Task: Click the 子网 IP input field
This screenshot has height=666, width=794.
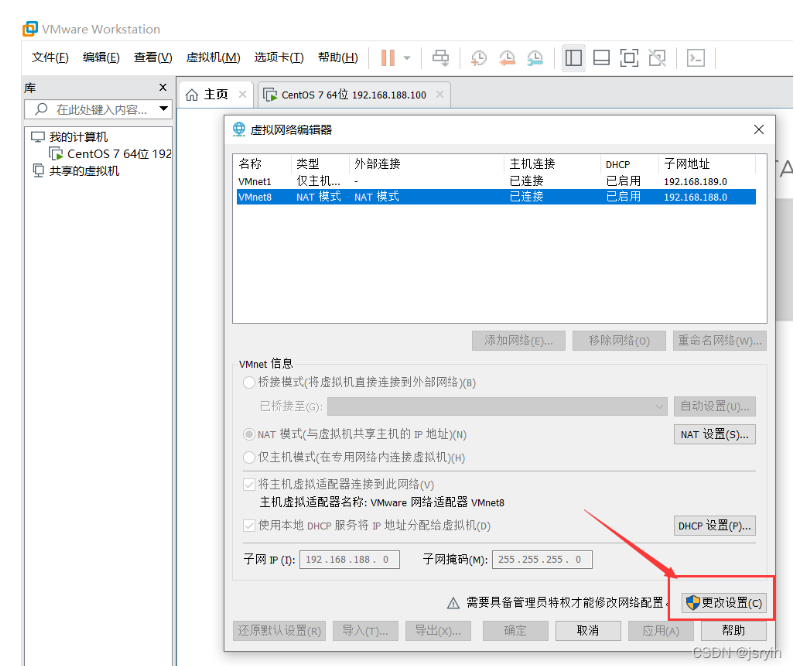Action: coord(349,560)
